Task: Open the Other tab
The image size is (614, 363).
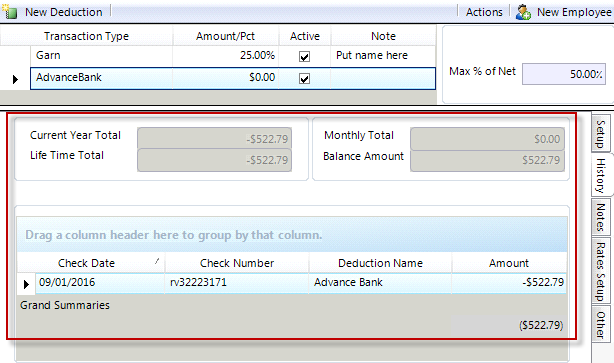Action: [601, 324]
